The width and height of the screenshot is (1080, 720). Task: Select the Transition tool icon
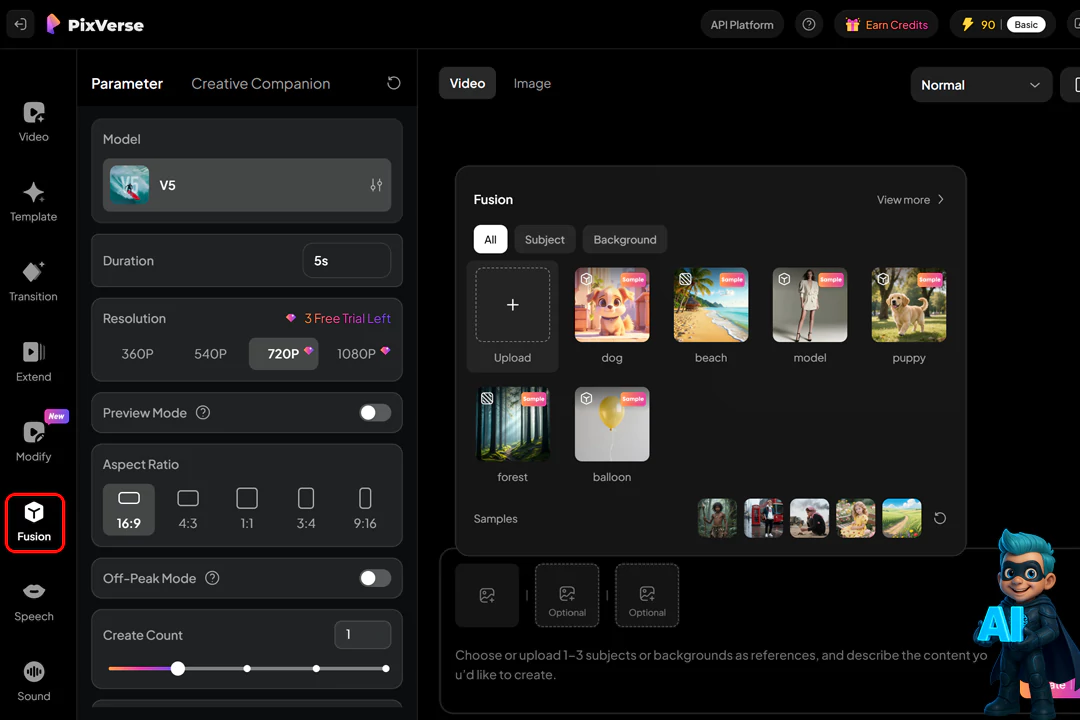(x=33, y=281)
